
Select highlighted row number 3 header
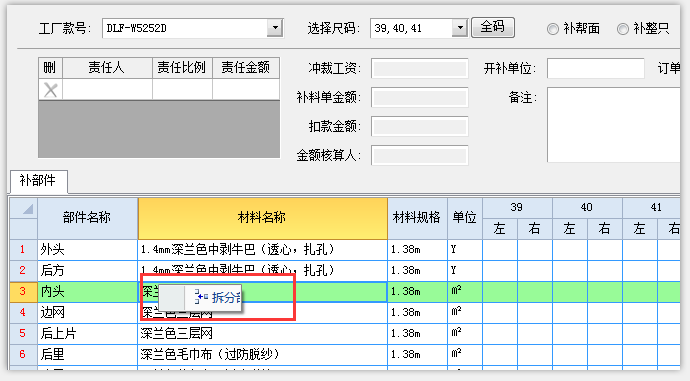click(x=23, y=292)
